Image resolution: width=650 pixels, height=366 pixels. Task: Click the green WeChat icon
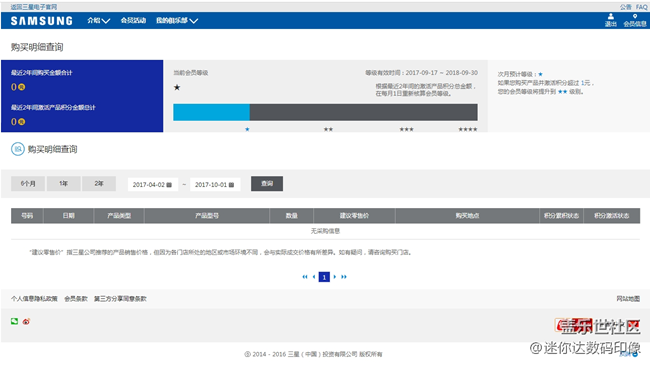(15, 321)
